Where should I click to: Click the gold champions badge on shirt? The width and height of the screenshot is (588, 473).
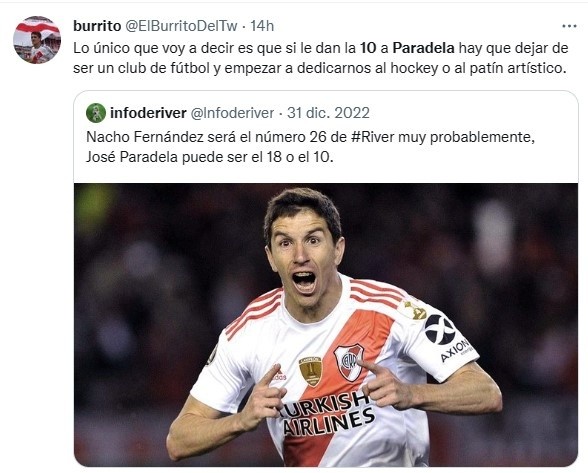pyautogui.click(x=310, y=371)
